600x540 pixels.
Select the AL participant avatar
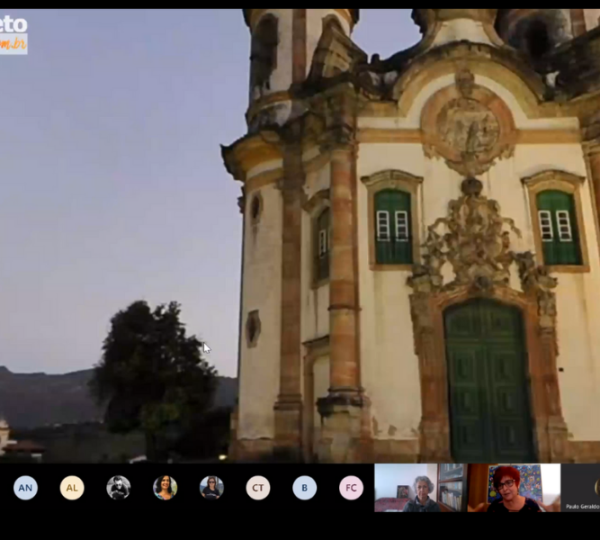[72, 488]
